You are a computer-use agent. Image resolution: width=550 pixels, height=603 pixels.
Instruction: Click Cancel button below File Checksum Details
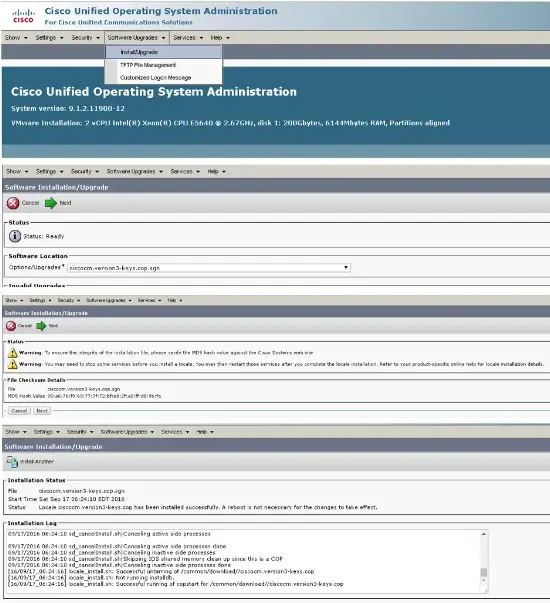[19, 411]
